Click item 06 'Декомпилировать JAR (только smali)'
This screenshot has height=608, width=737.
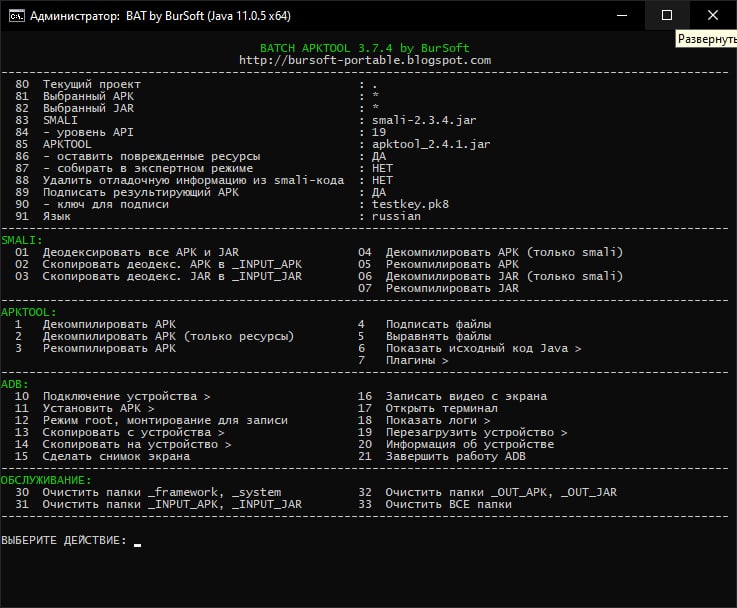point(490,276)
